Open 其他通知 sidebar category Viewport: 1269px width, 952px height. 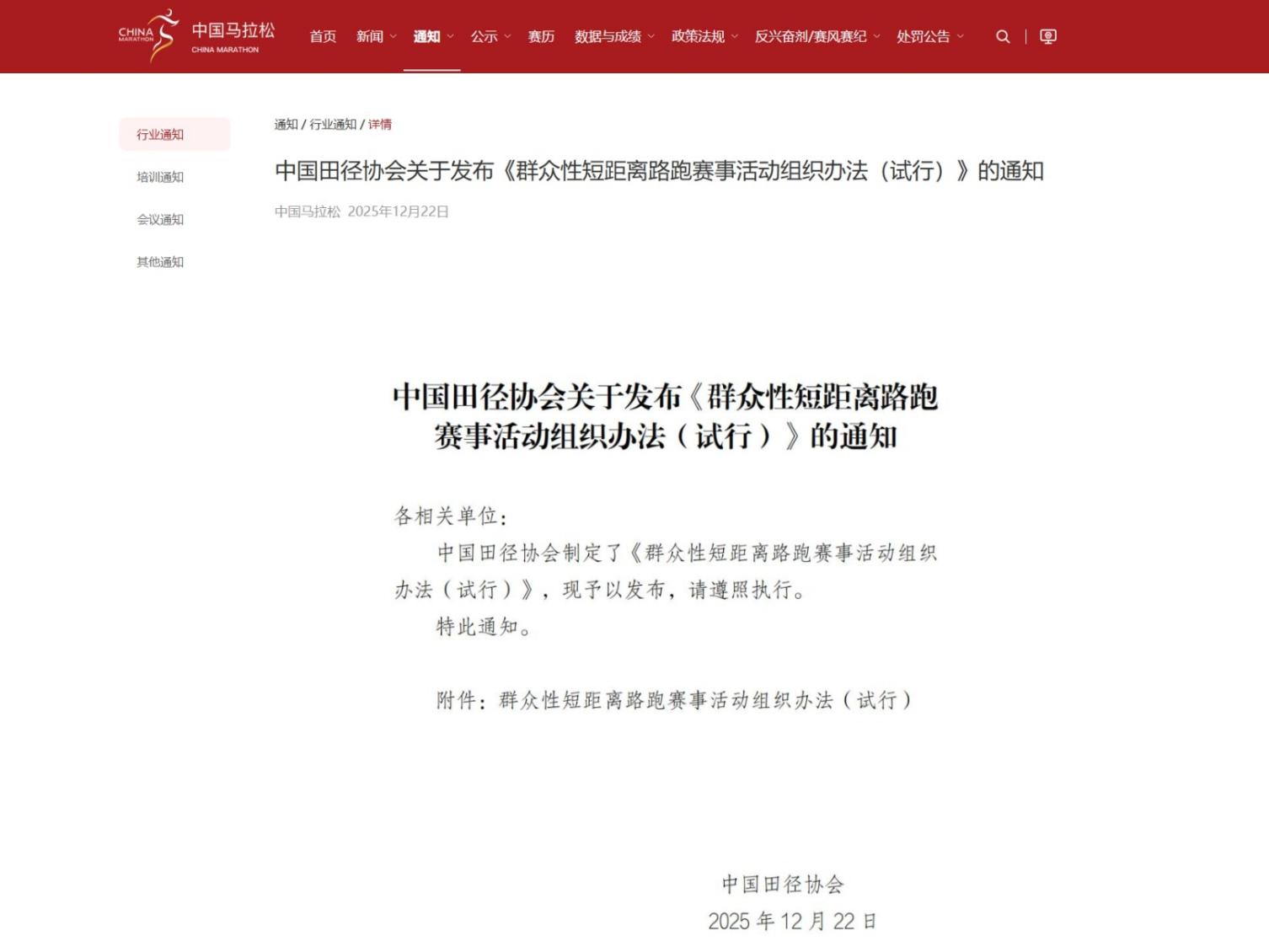point(158,261)
